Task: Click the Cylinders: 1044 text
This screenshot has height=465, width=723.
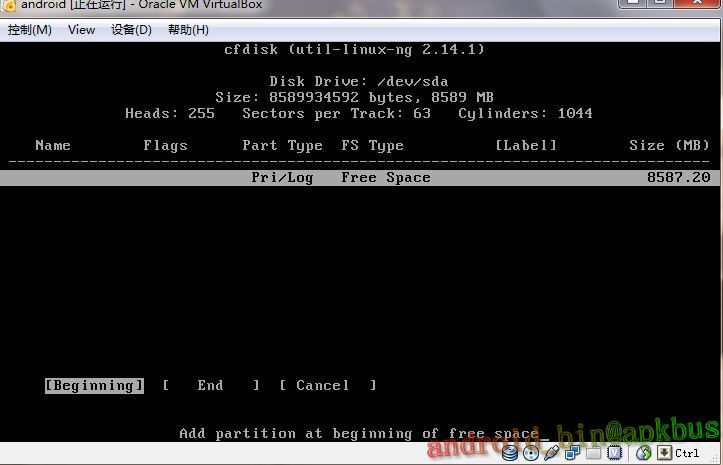Action: click(x=525, y=113)
